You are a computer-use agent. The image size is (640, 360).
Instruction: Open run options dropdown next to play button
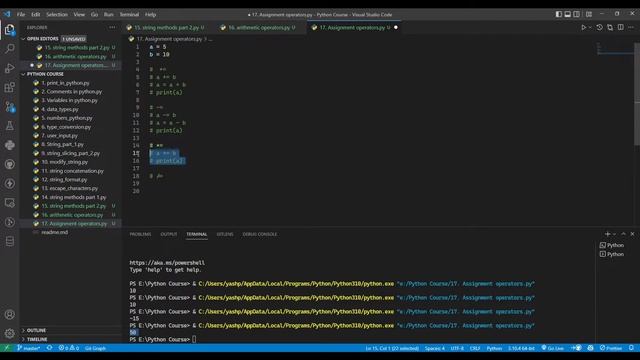pos(590,27)
